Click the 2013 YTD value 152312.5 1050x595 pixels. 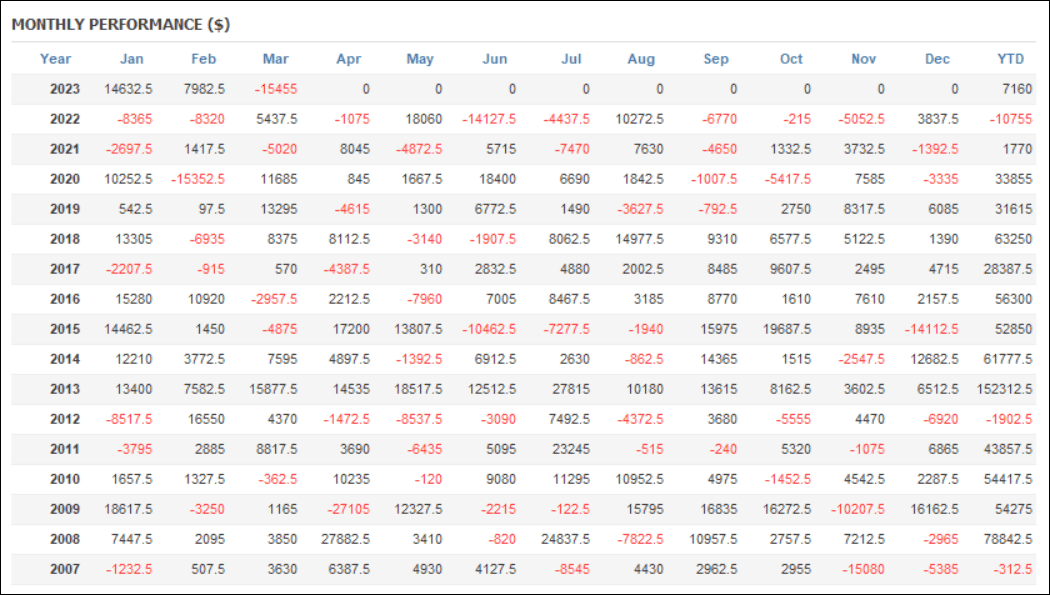(x=1004, y=389)
